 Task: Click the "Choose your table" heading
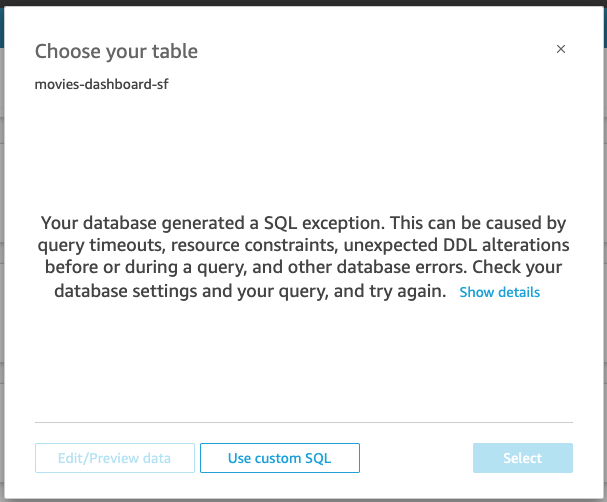pyautogui.click(x=116, y=51)
